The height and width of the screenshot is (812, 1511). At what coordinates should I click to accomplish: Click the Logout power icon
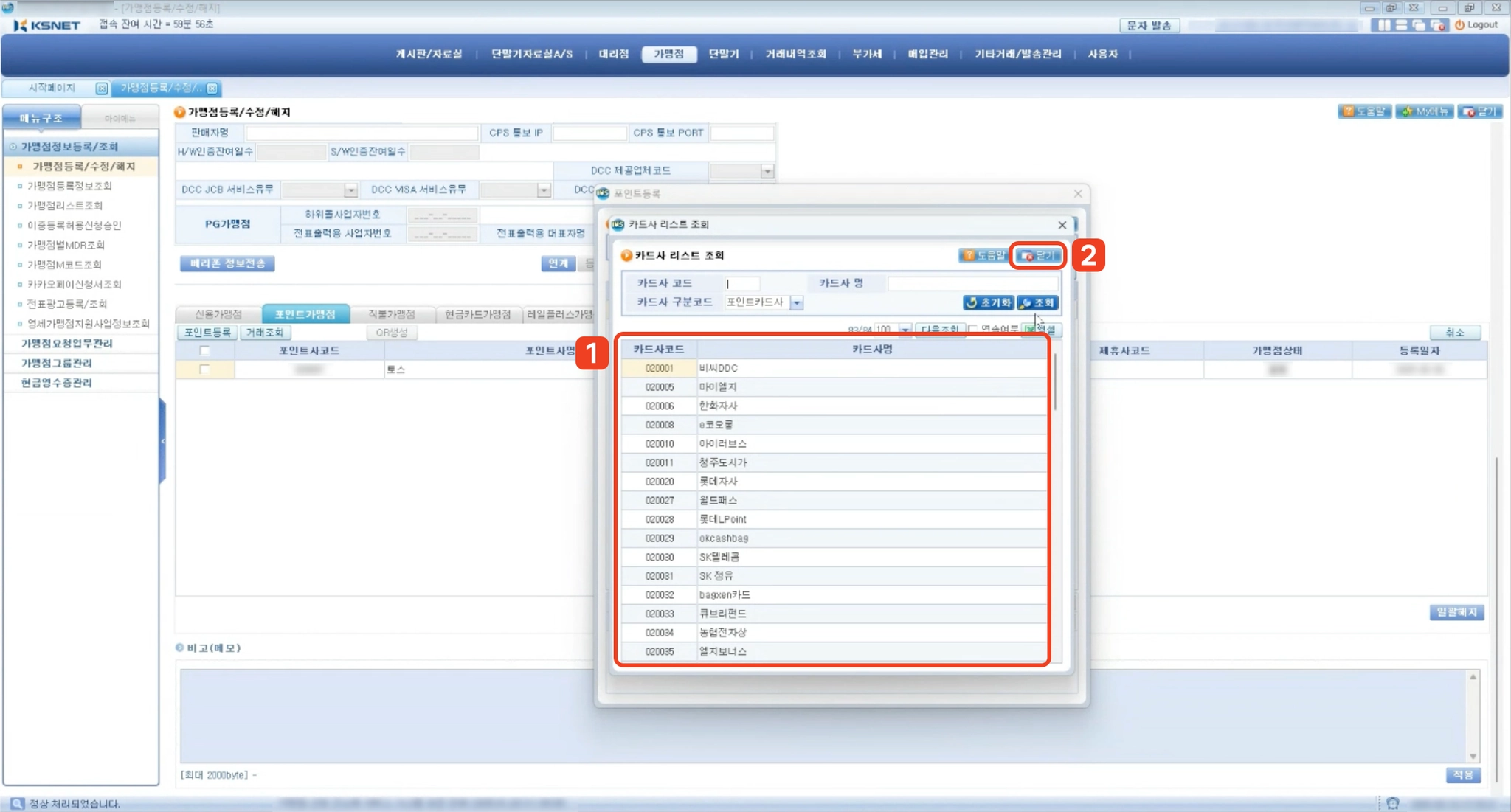coord(1459,24)
